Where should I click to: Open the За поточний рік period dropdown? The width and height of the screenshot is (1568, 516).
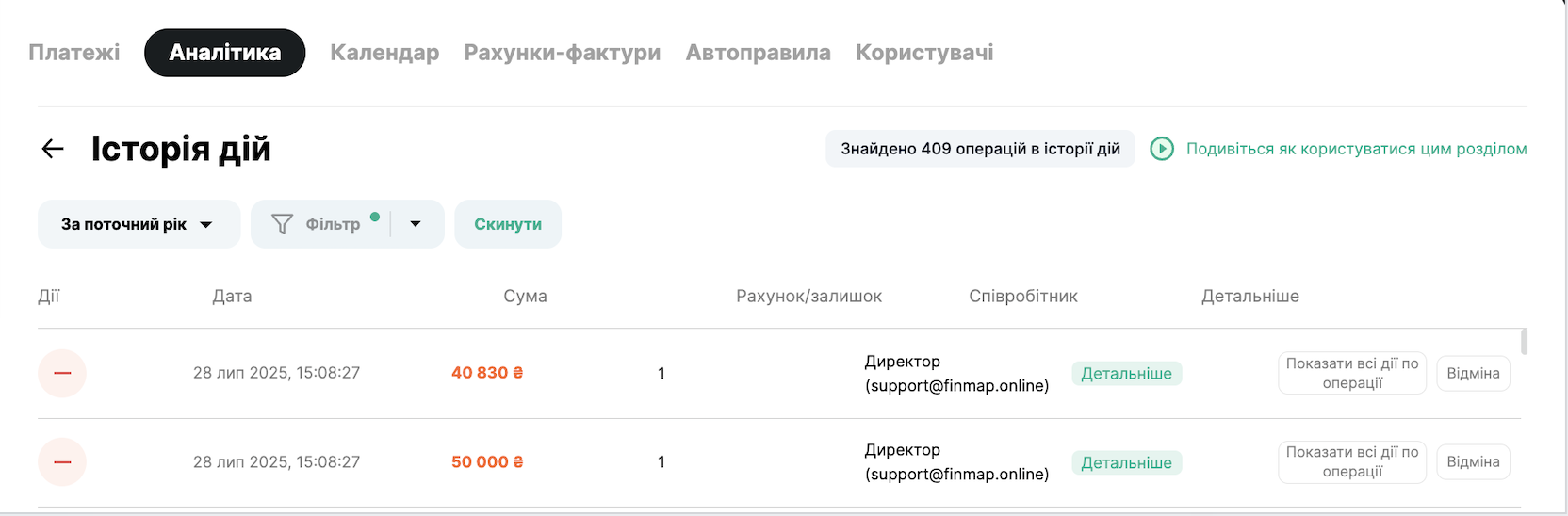pos(139,224)
